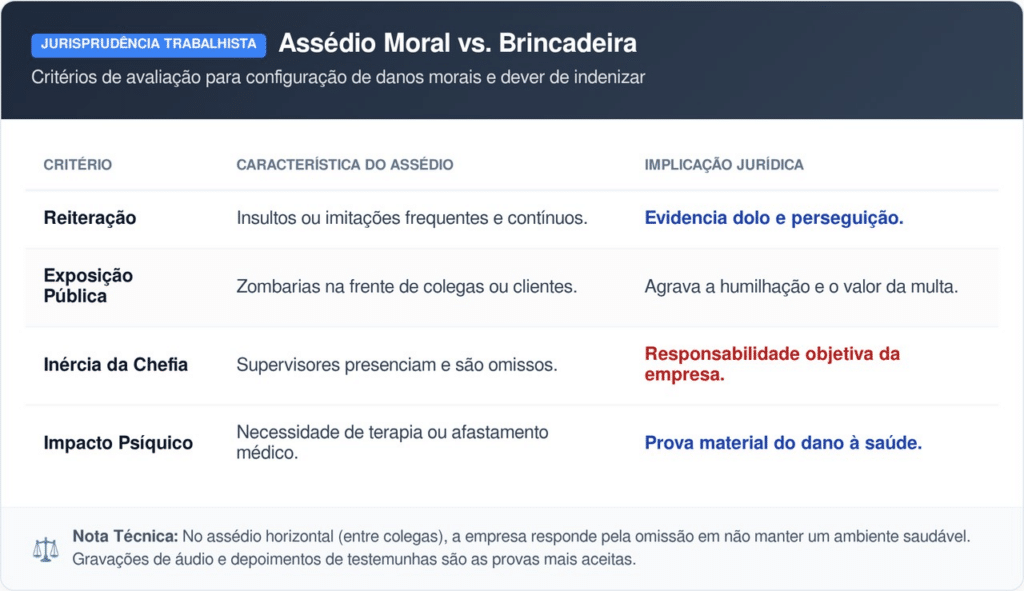Click the Impacto Psíquico row label
Viewport: 1024px width, 591px height.
(118, 443)
